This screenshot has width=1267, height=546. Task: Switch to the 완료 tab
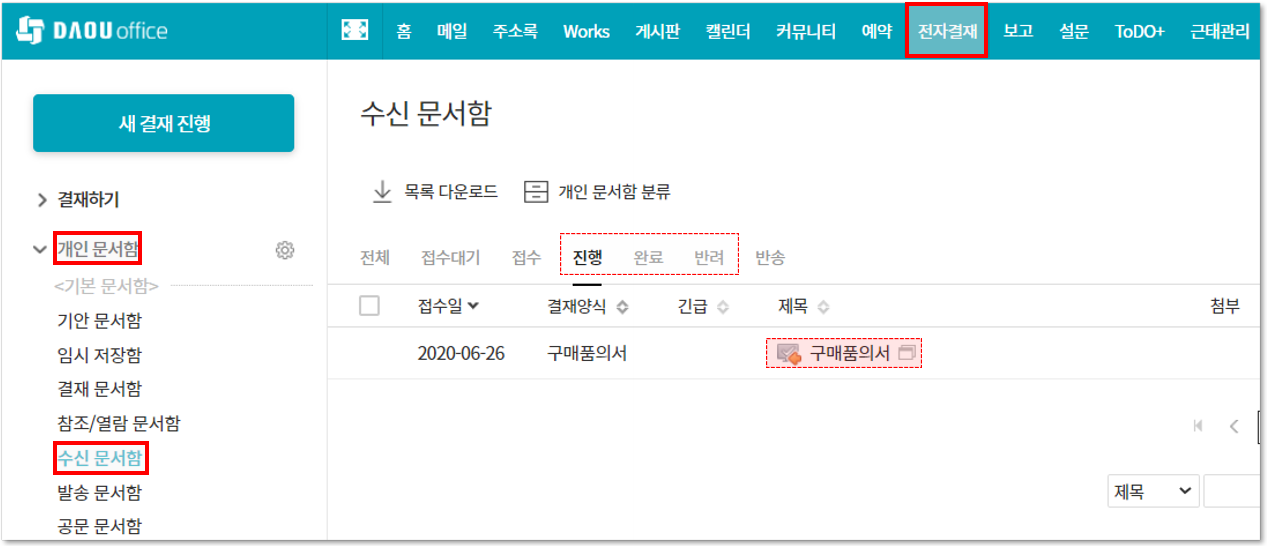[648, 257]
